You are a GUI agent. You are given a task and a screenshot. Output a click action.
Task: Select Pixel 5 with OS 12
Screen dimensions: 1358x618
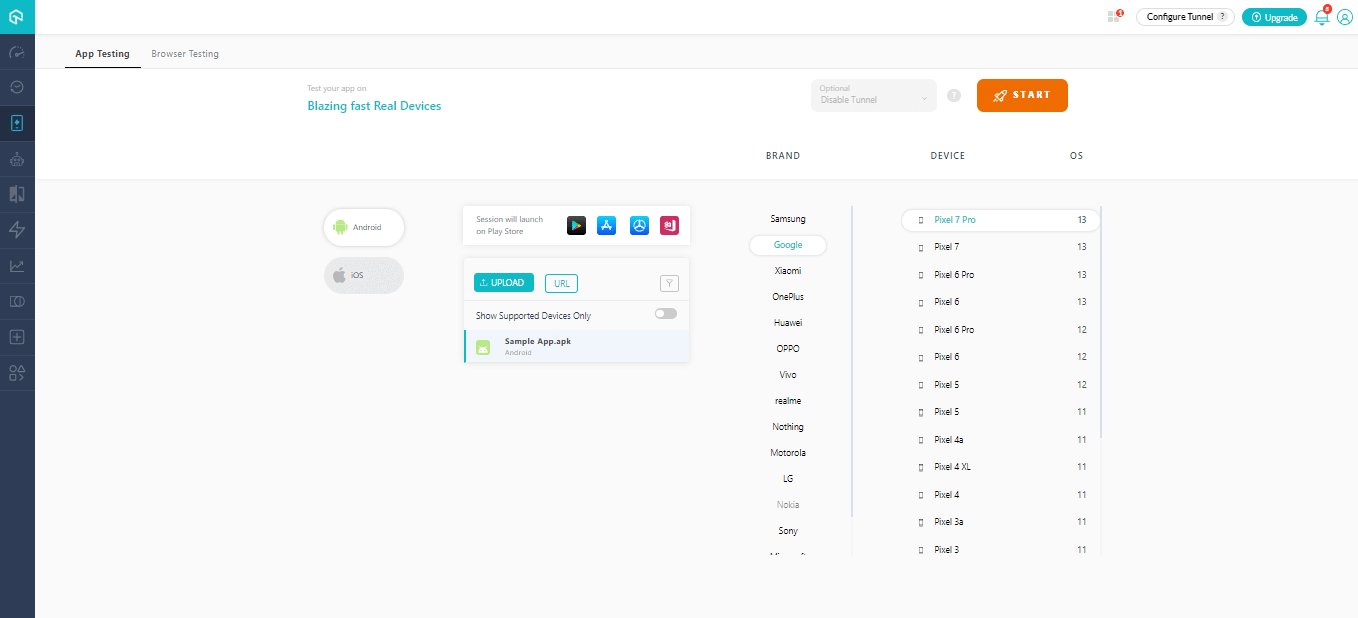point(1000,385)
